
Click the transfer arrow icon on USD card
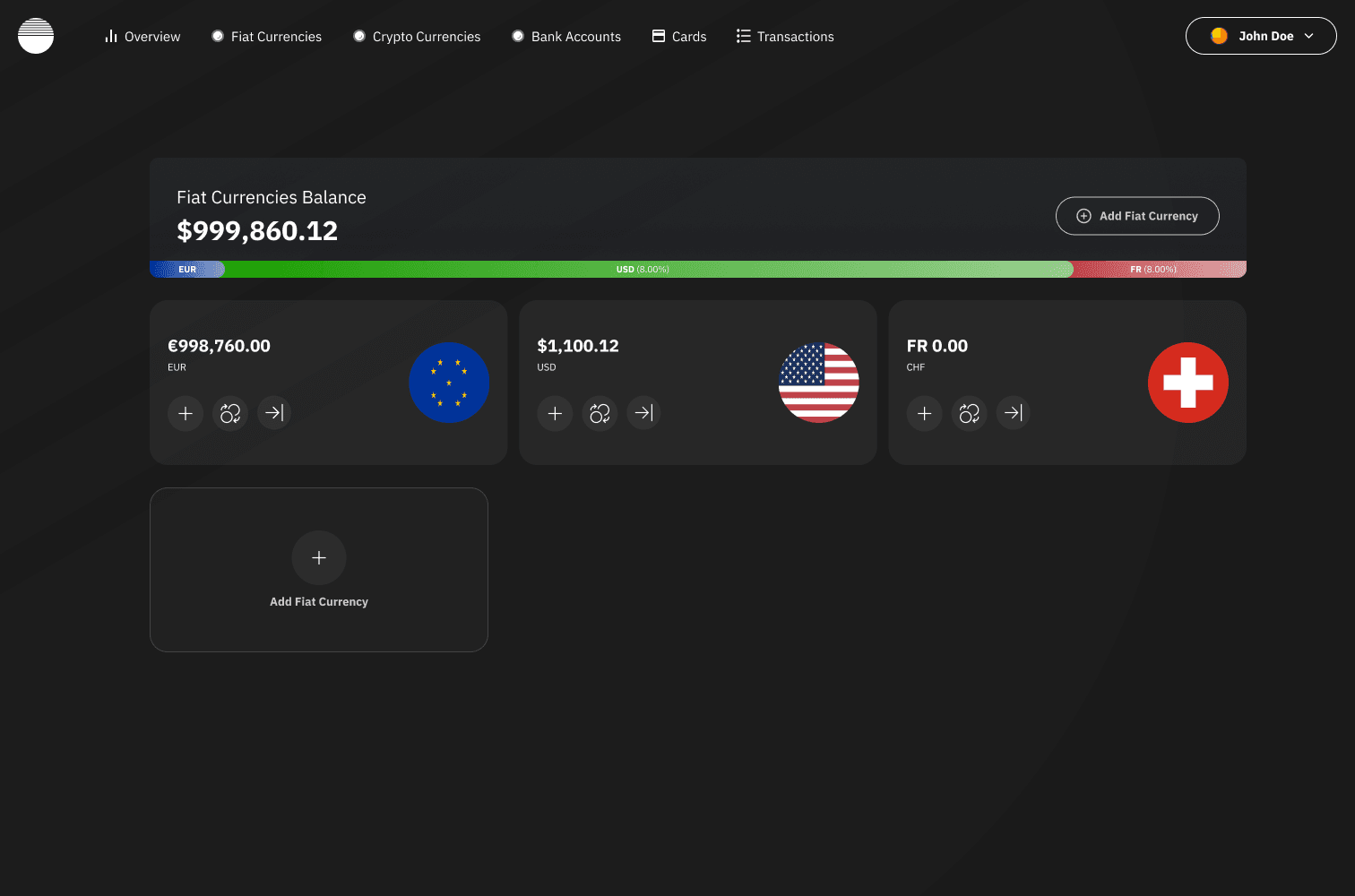(x=643, y=413)
